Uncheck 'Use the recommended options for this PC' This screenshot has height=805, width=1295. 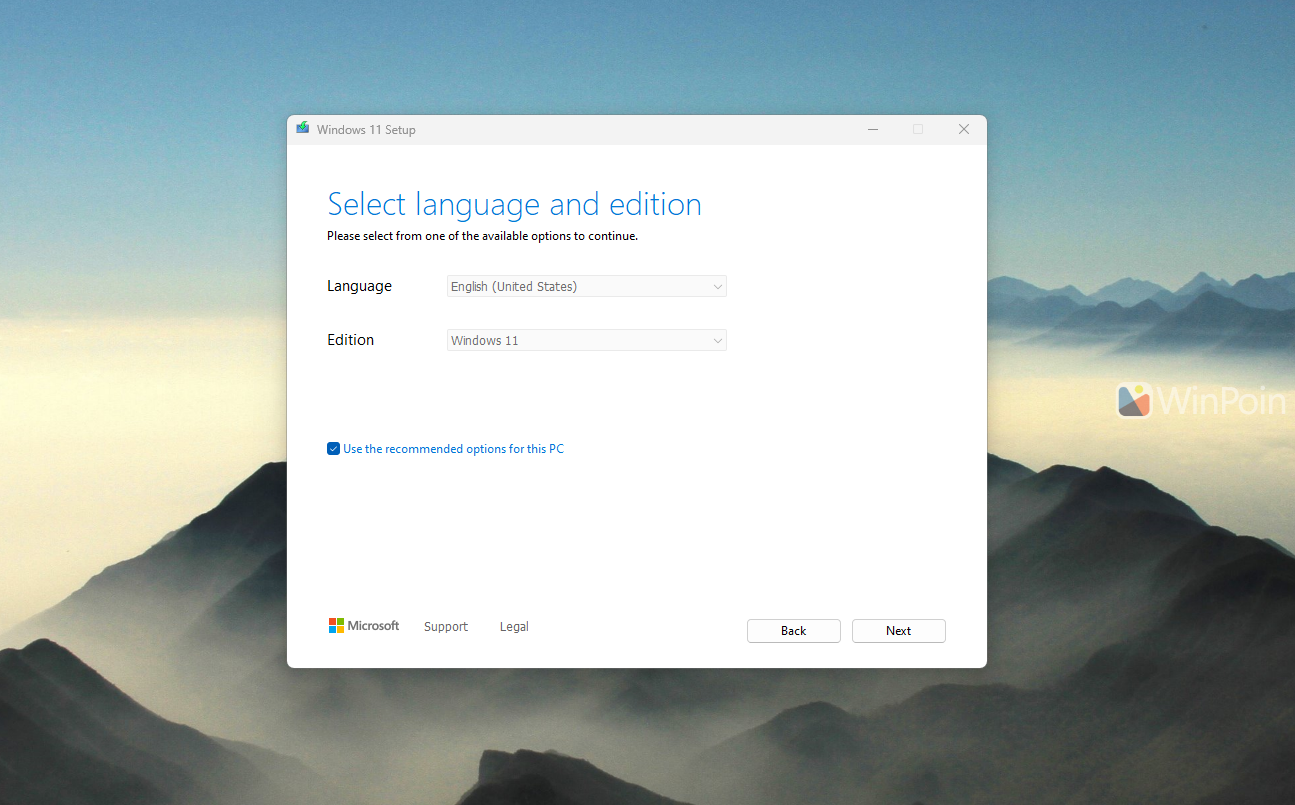coord(333,448)
